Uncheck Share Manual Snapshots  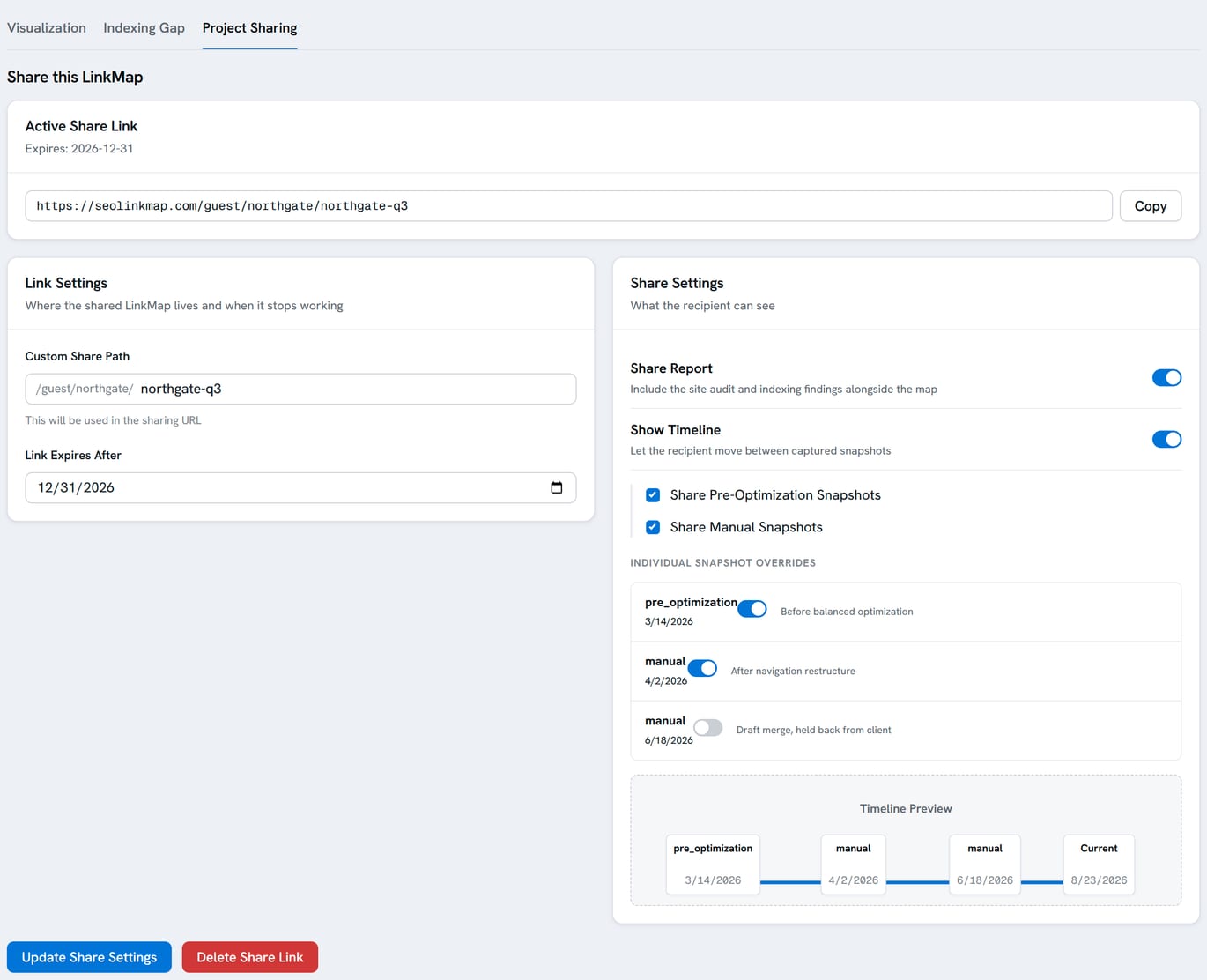(653, 527)
